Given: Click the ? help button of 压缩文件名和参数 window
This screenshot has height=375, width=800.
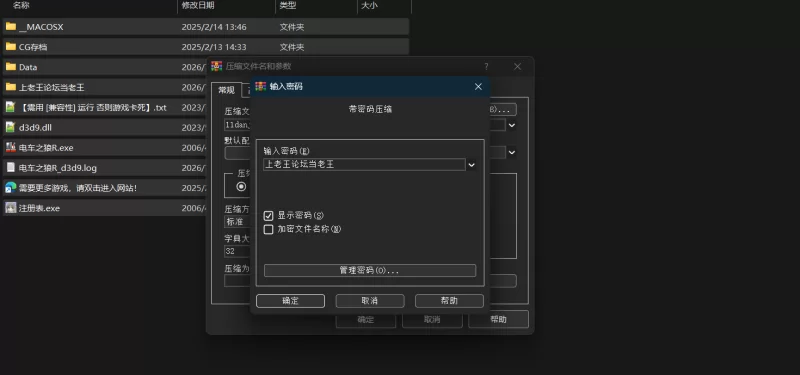Looking at the screenshot, I should [x=486, y=66].
